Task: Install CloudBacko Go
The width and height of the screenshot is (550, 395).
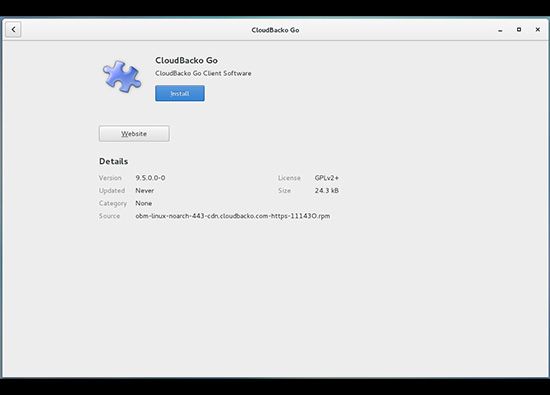Action: coord(180,93)
